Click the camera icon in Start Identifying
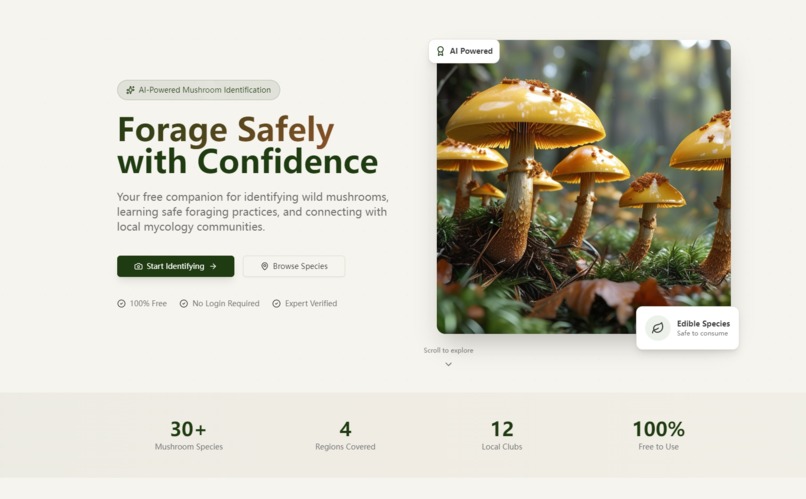This screenshot has width=806, height=499. [138, 266]
